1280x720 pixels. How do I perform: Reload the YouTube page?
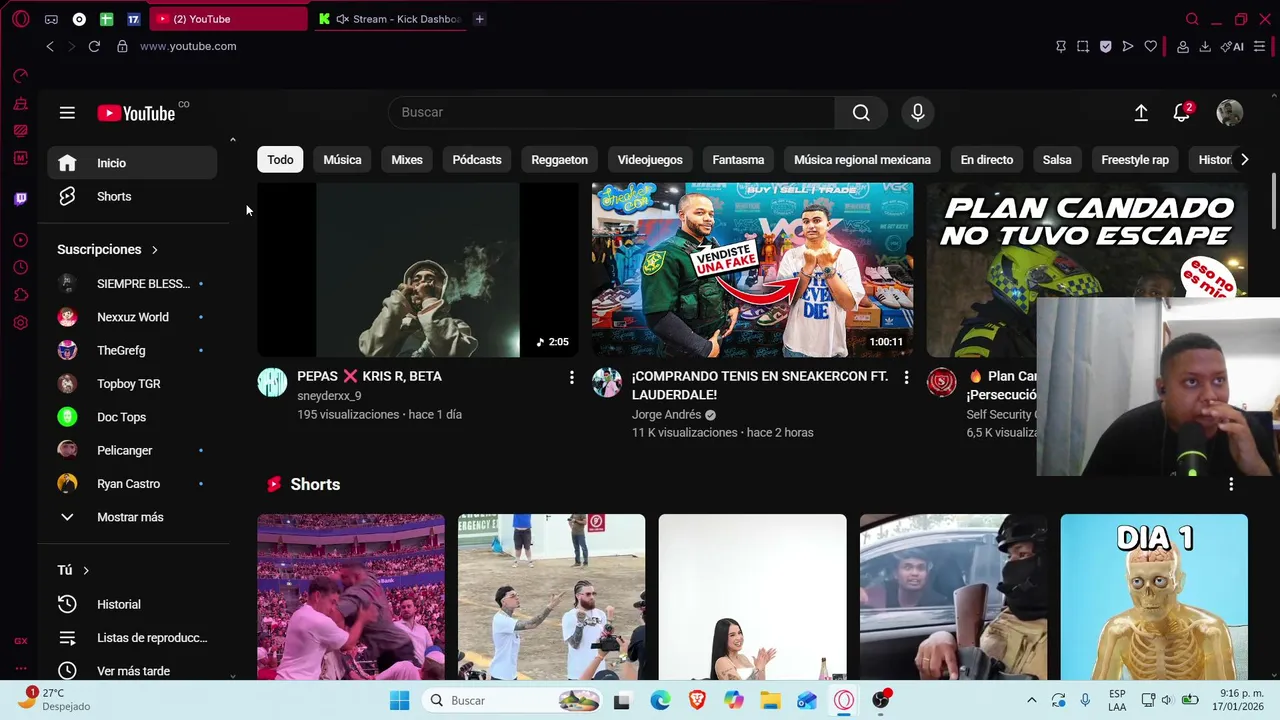94,46
